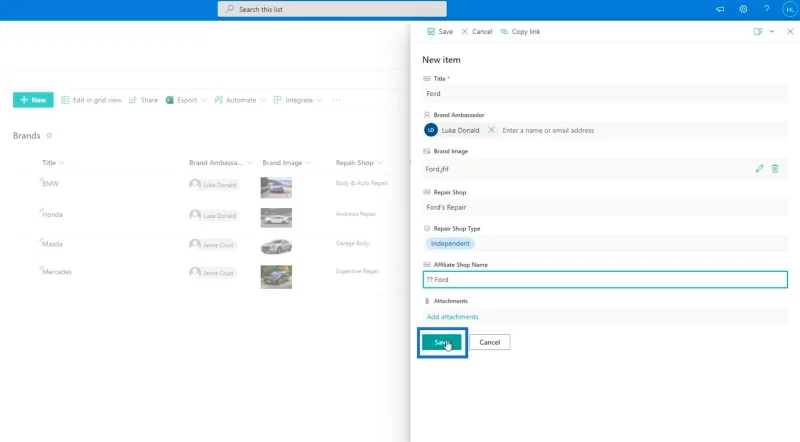
Task: Click the Mercedes list item title
Action: click(x=57, y=272)
